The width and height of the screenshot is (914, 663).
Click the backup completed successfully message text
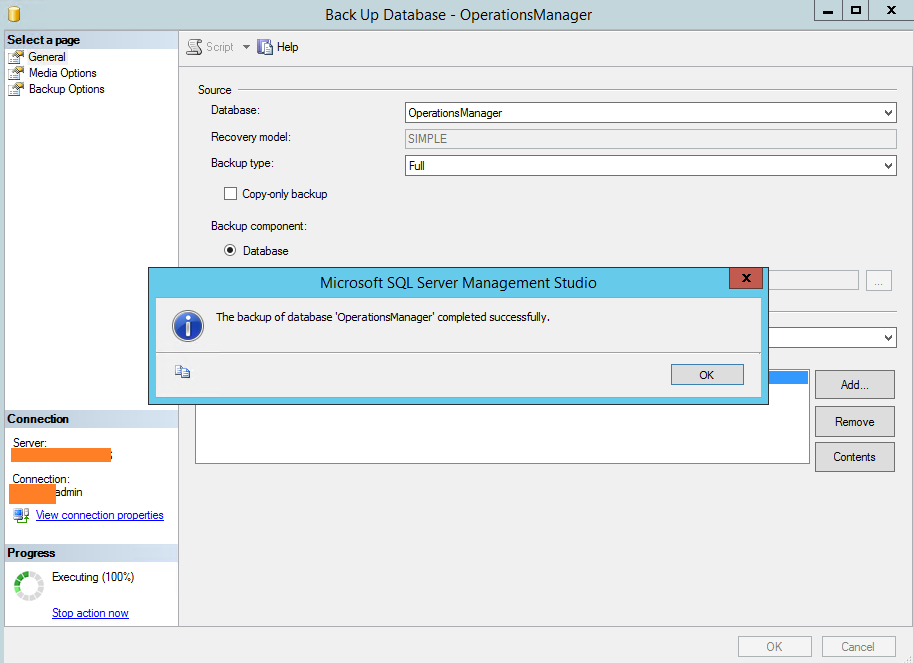383,317
